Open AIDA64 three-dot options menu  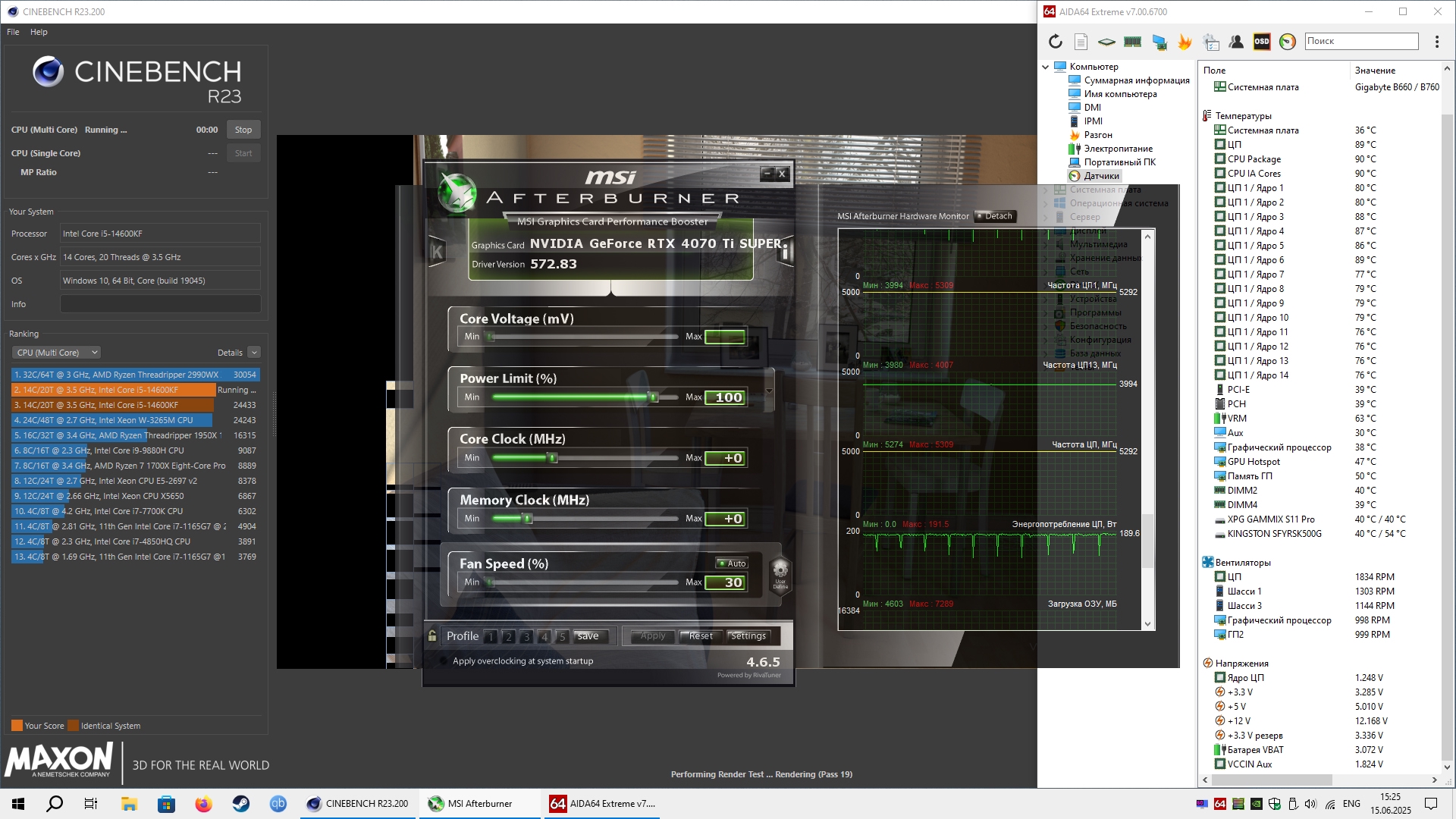tap(1436, 42)
